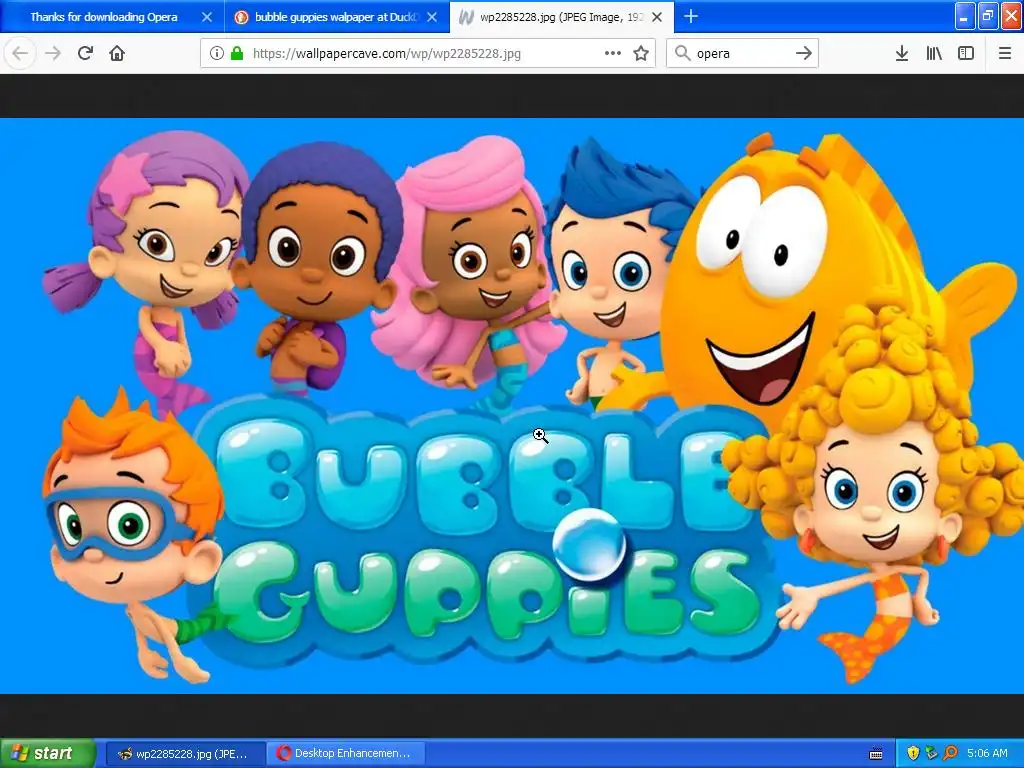Bookmark this page with the star
This screenshot has height=768, width=1024.
(x=641, y=54)
